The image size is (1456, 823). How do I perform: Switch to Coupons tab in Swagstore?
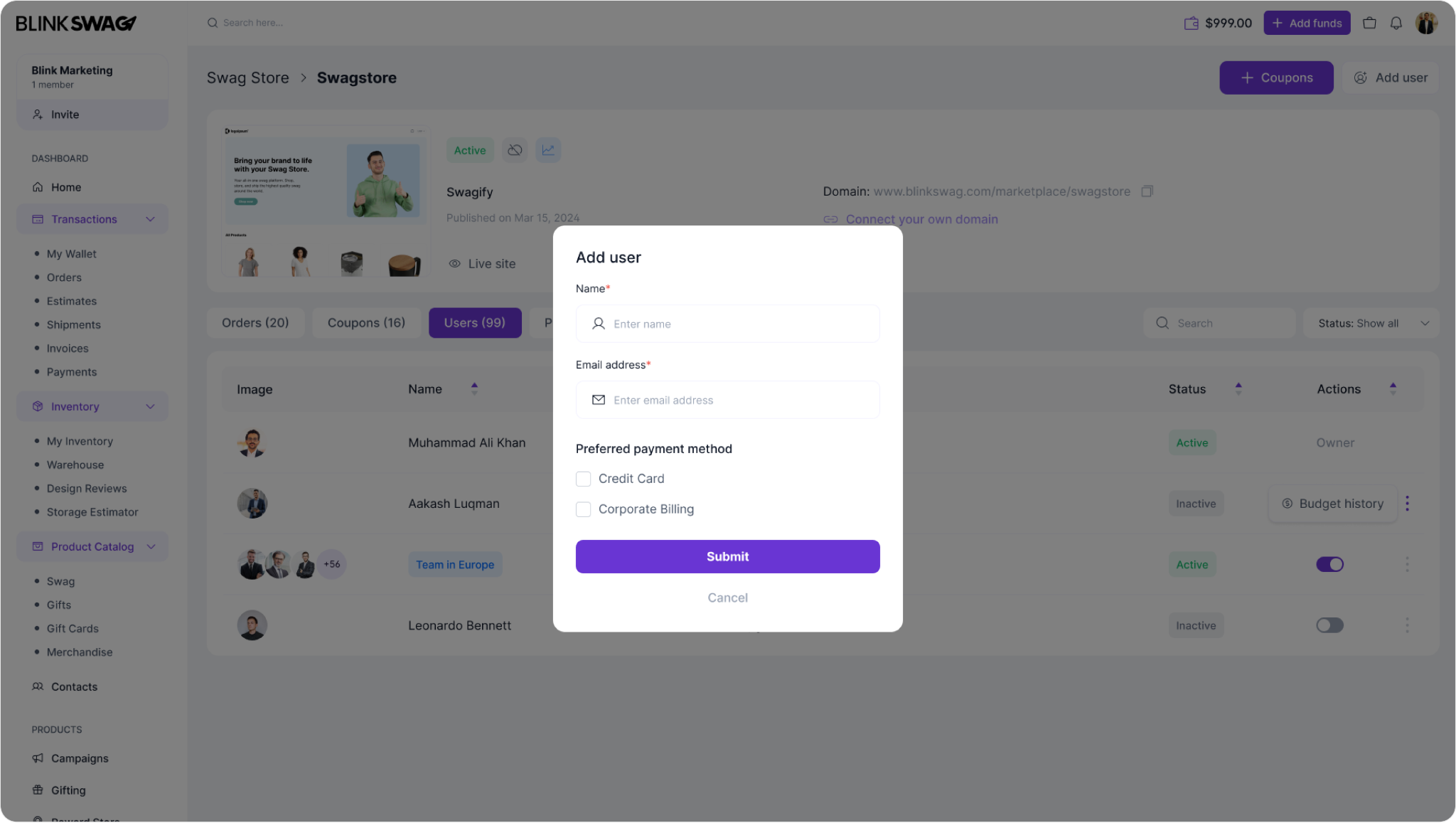point(366,322)
